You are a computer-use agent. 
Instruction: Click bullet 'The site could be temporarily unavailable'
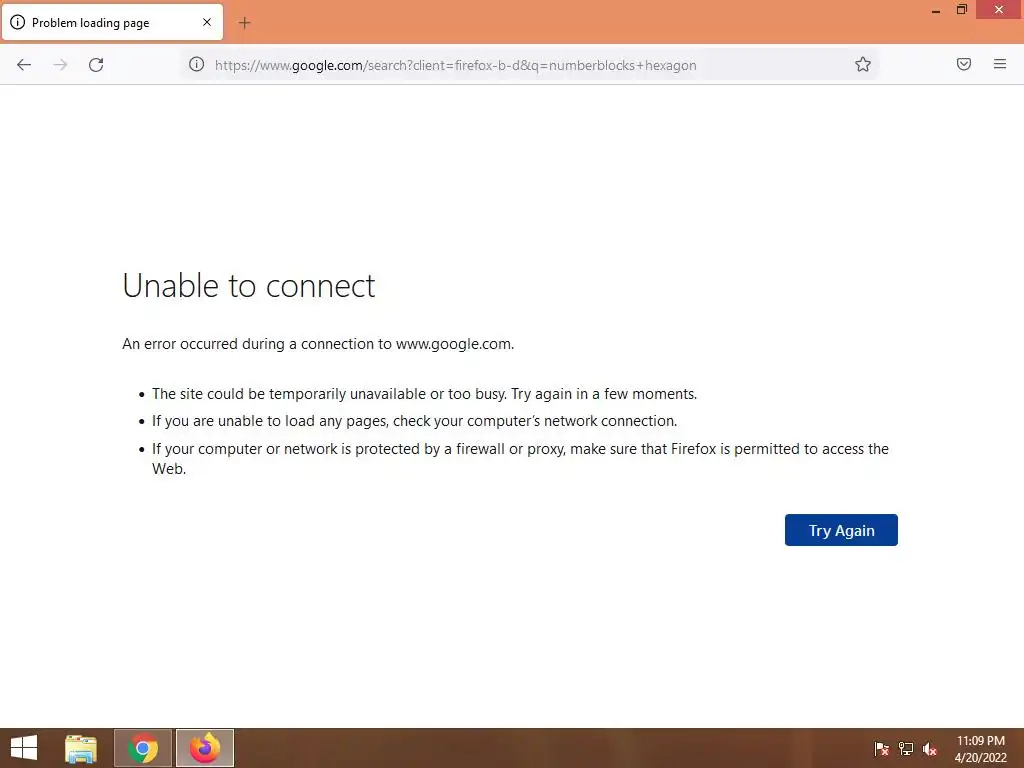tap(424, 394)
